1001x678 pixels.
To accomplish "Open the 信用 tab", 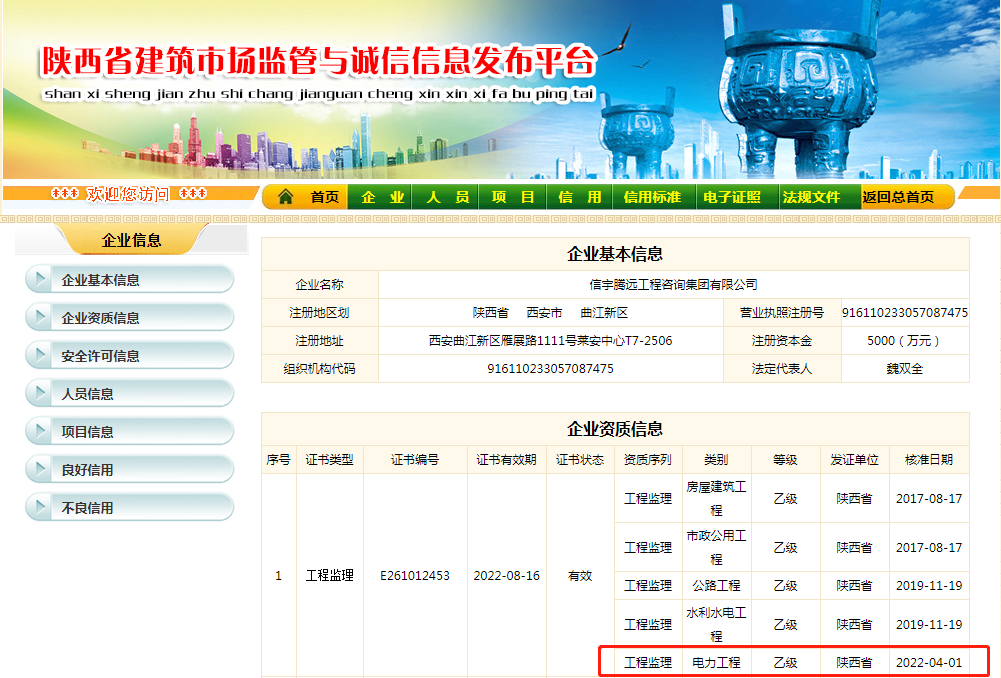I will pos(580,197).
